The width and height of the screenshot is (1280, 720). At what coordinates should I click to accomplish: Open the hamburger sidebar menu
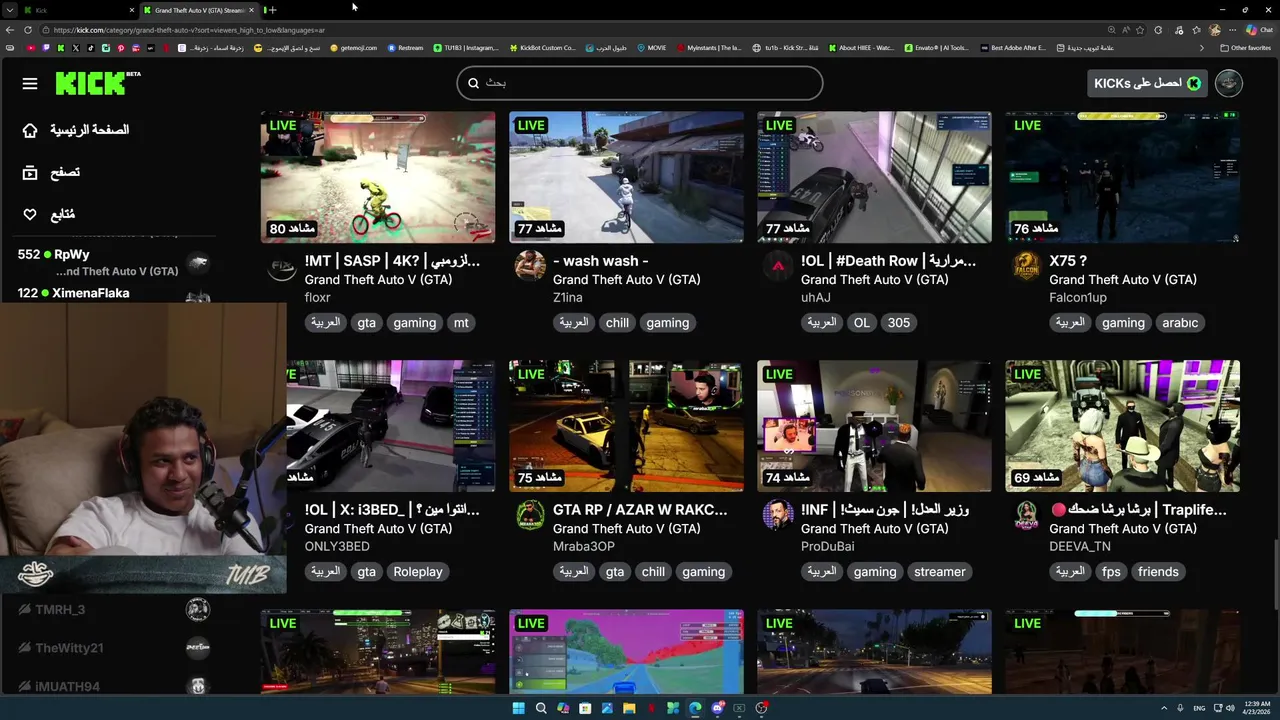(30, 83)
